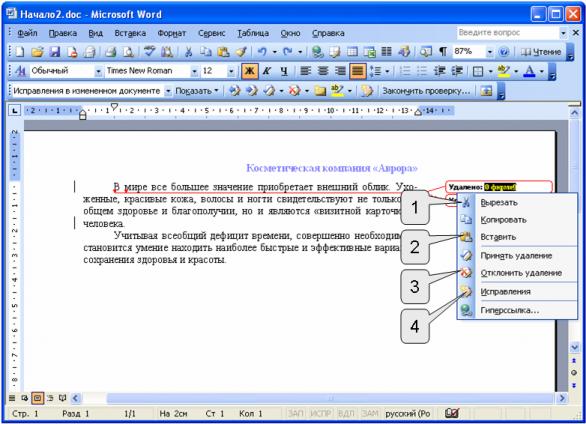The height and width of the screenshot is (424, 586).
Task: Open the 87% zoom dropdown
Action: (x=490, y=52)
